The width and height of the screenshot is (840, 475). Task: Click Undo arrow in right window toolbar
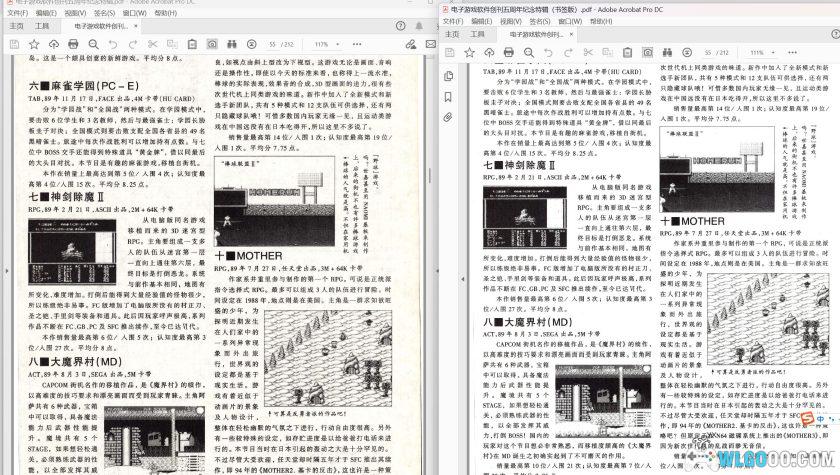coord(549,52)
